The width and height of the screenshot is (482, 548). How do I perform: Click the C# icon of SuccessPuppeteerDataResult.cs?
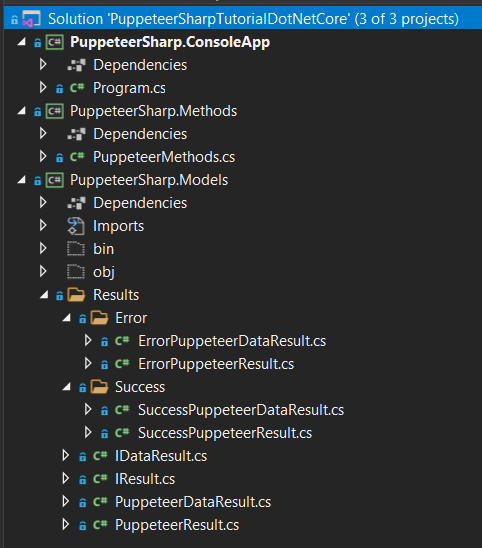[122, 409]
